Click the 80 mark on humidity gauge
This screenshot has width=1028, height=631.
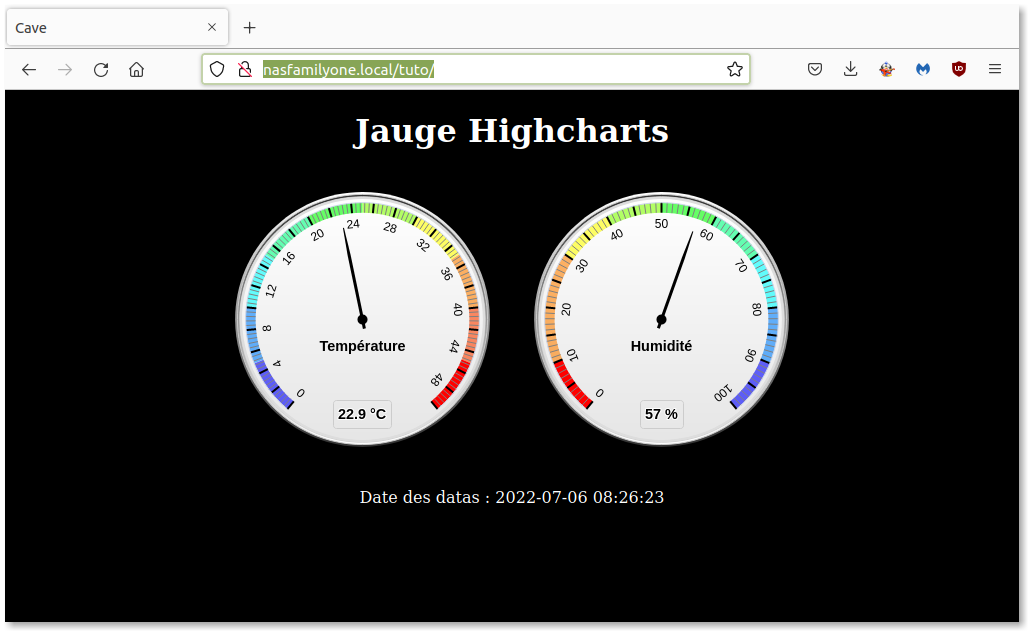pos(757,310)
